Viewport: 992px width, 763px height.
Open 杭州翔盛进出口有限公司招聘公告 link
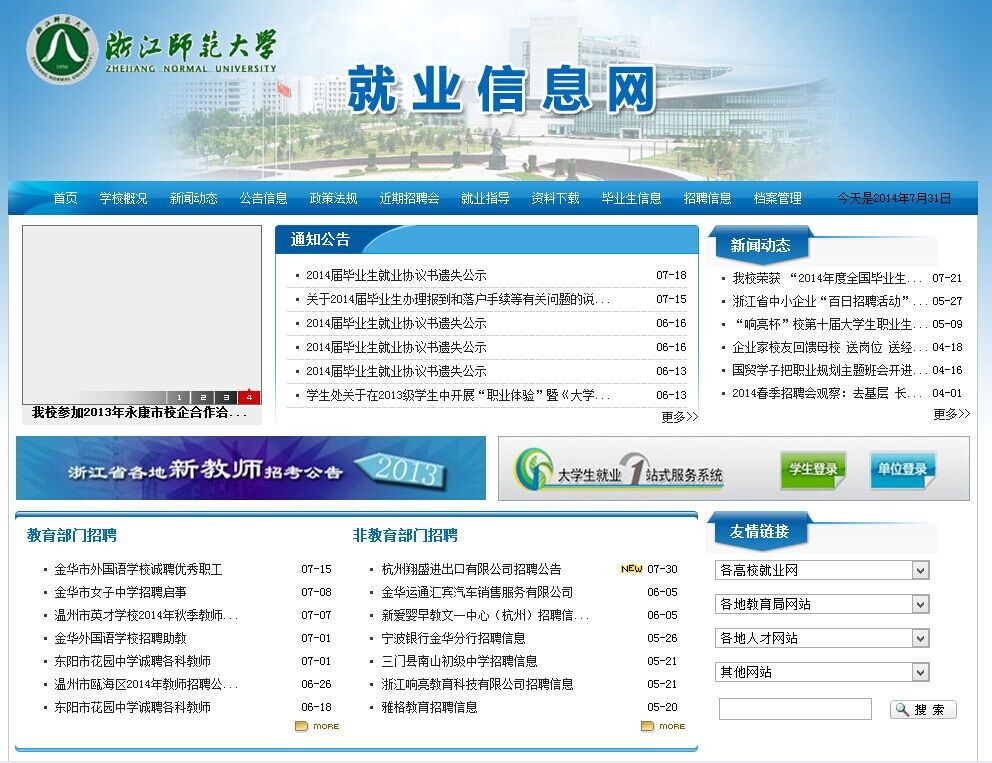pos(471,569)
